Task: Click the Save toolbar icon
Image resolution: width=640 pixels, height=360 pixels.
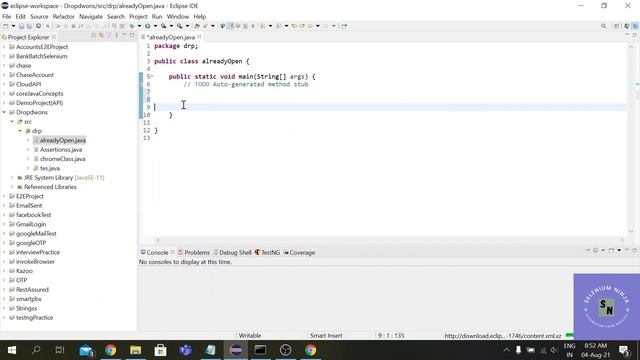Action: coord(21,26)
